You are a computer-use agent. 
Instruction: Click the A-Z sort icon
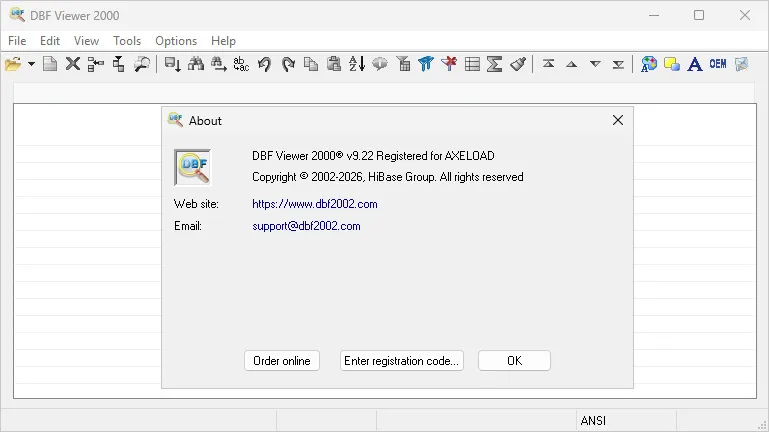(x=357, y=64)
